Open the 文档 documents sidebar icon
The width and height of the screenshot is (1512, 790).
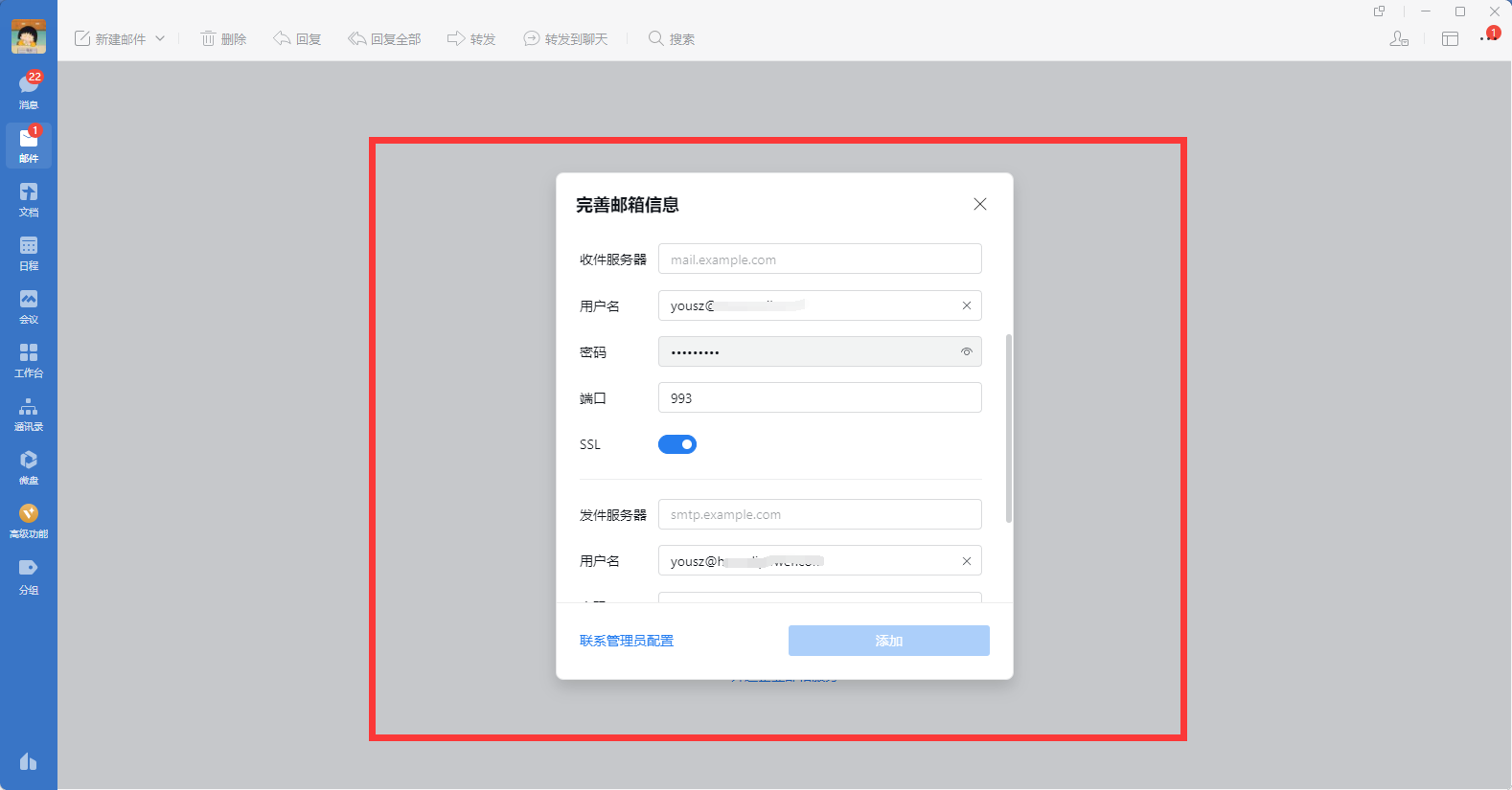[x=29, y=198]
